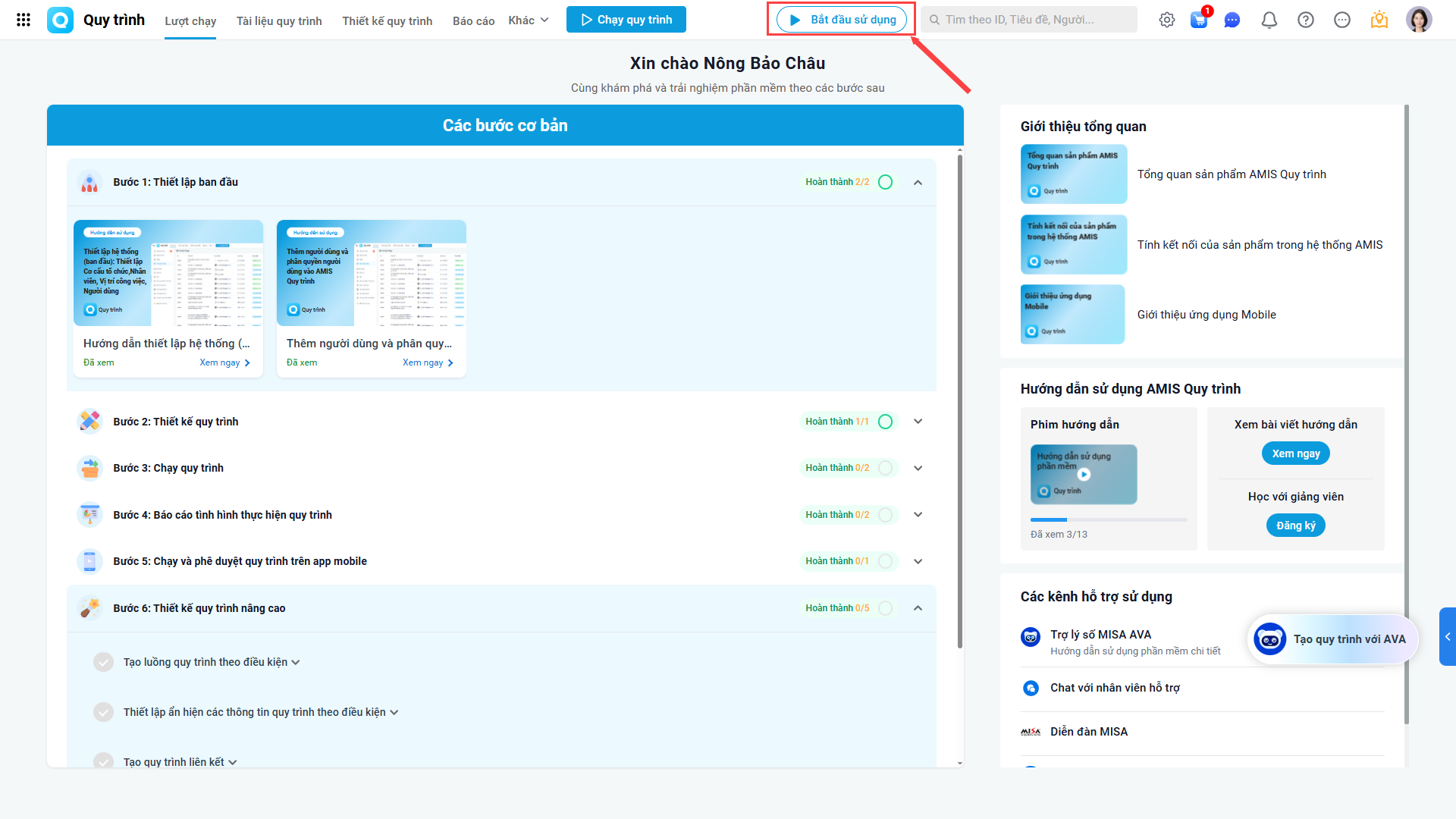This screenshot has height=819, width=1456.
Task: Toggle completion circle for Bước 3
Action: (885, 468)
